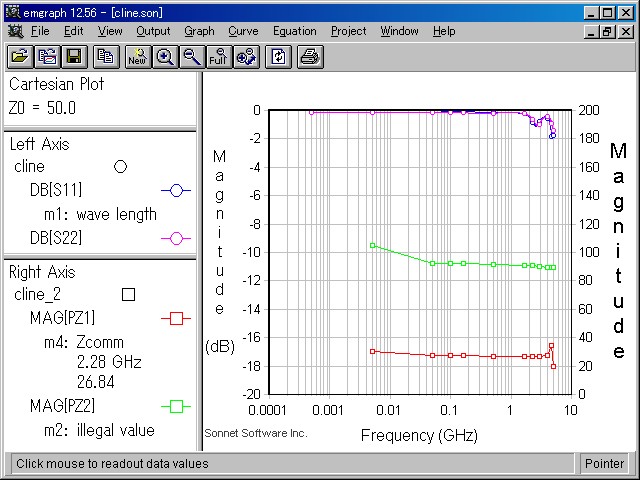Image resolution: width=640 pixels, height=480 pixels.
Task: Click the right Magnitude axis label
Action: point(618,251)
